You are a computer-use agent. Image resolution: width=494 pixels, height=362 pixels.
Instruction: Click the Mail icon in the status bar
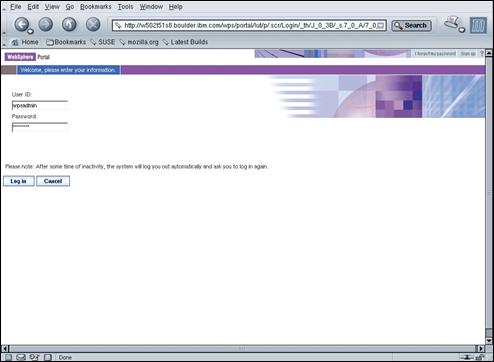pyautogui.click(x=21, y=357)
